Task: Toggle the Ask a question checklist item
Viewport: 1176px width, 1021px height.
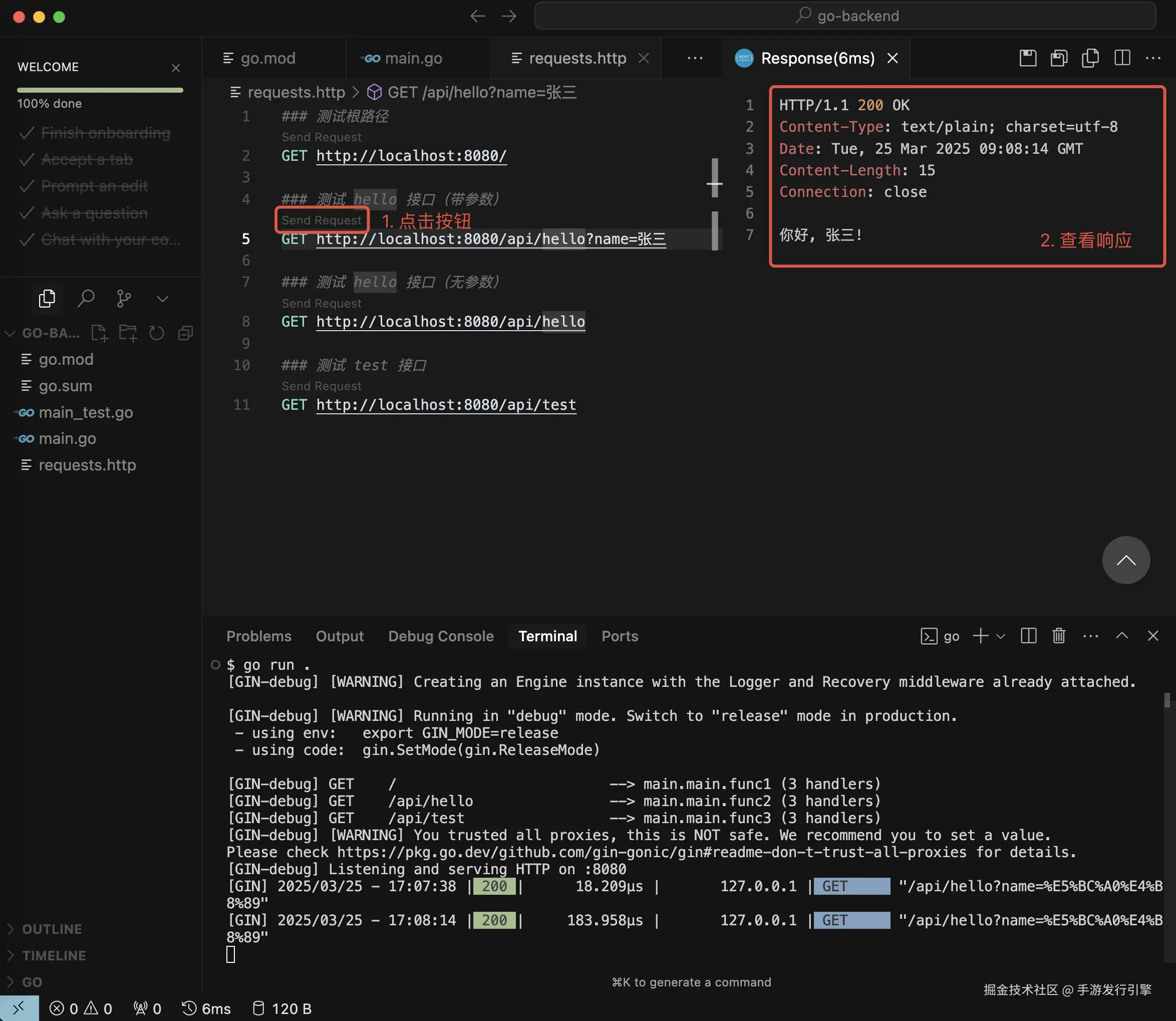Action: (x=94, y=213)
